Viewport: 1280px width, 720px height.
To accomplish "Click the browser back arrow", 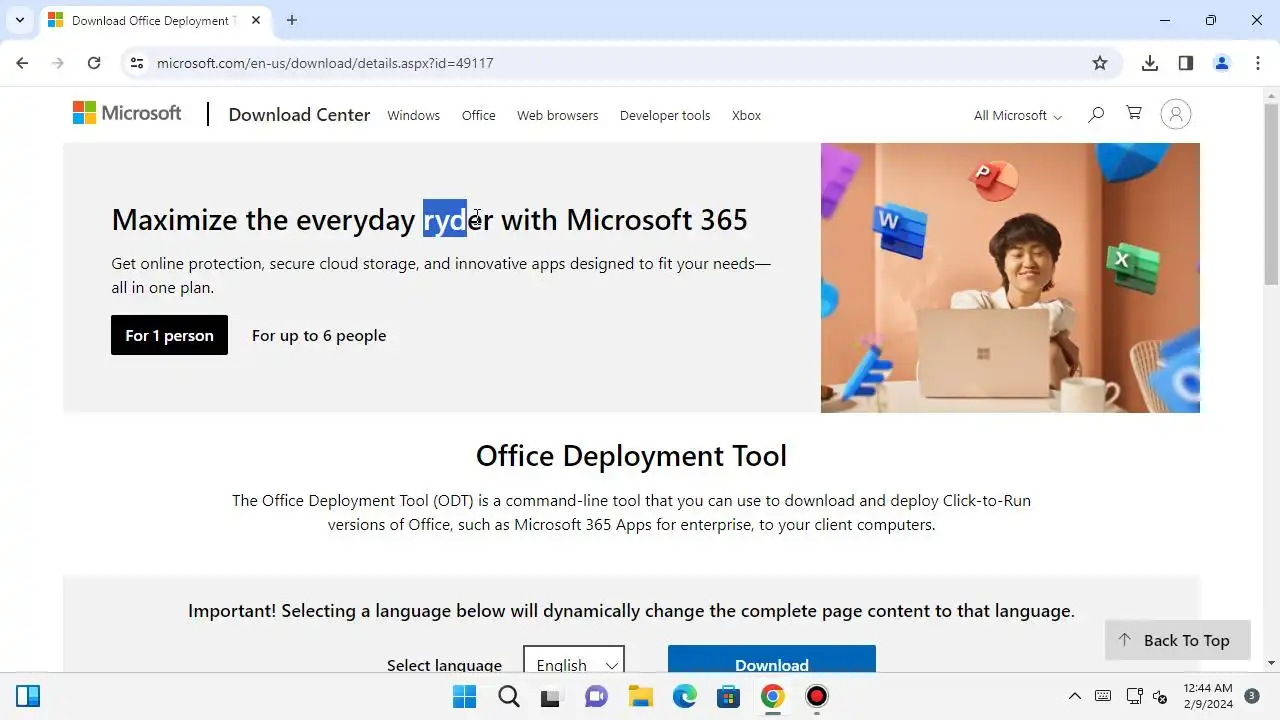I will pos(22,63).
